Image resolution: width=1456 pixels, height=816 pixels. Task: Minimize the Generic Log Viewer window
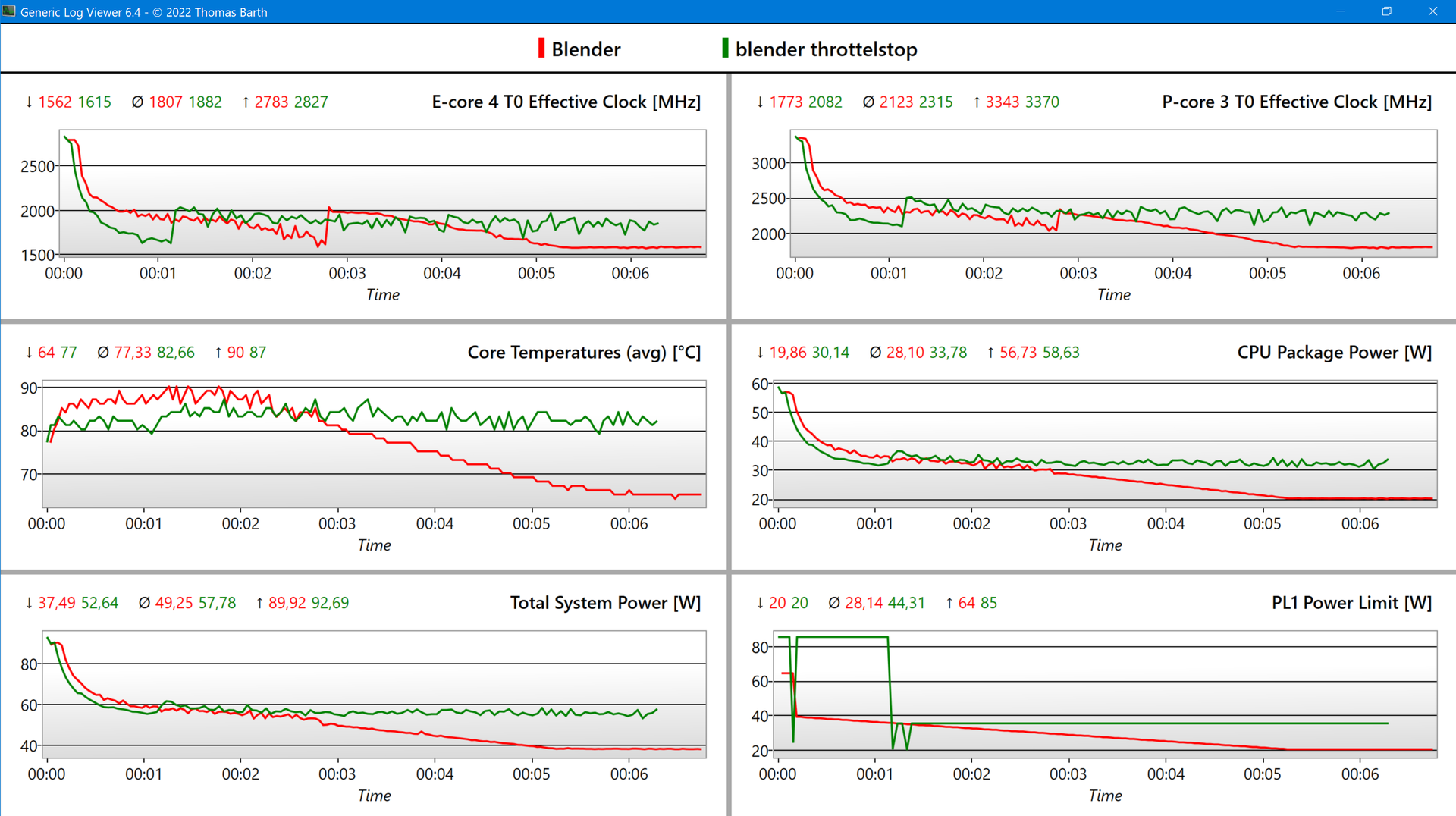coord(1340,11)
